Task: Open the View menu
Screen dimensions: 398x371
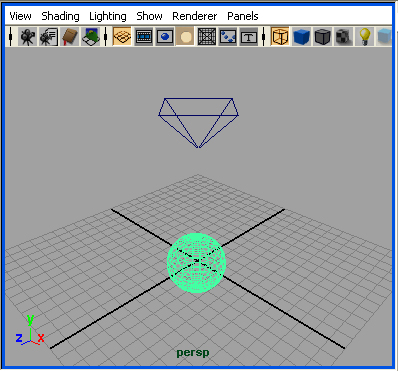Action: tap(20, 16)
